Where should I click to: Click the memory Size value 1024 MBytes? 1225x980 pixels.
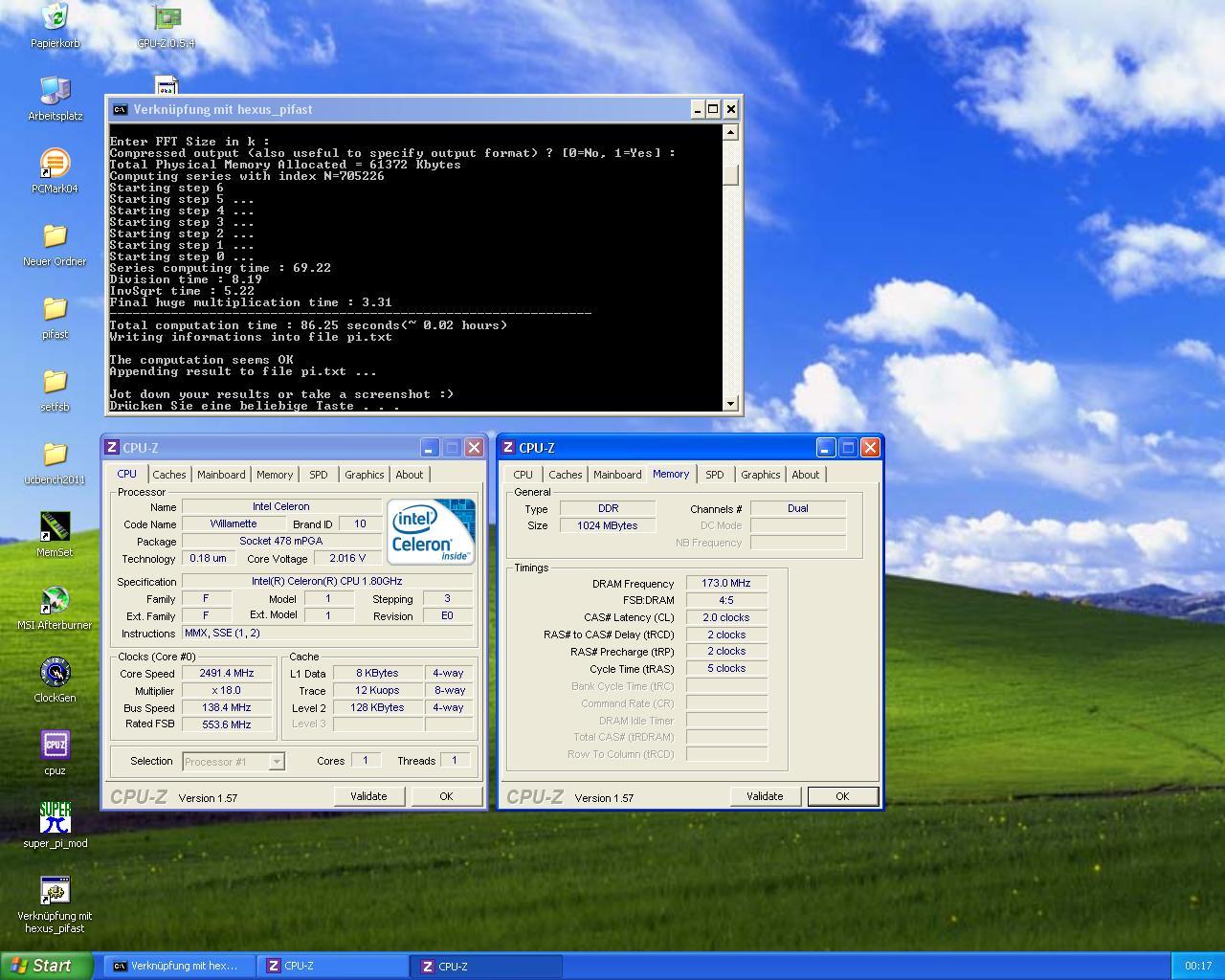click(x=608, y=525)
